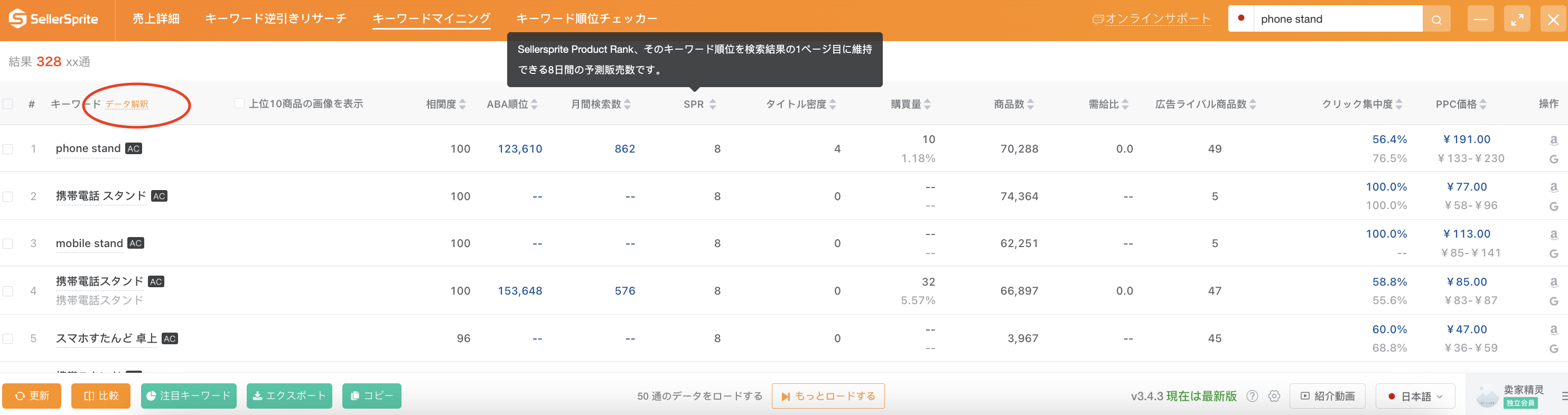The height and width of the screenshot is (415, 1568).
Task: Click the 更新 refresh button
Action: click(x=32, y=396)
